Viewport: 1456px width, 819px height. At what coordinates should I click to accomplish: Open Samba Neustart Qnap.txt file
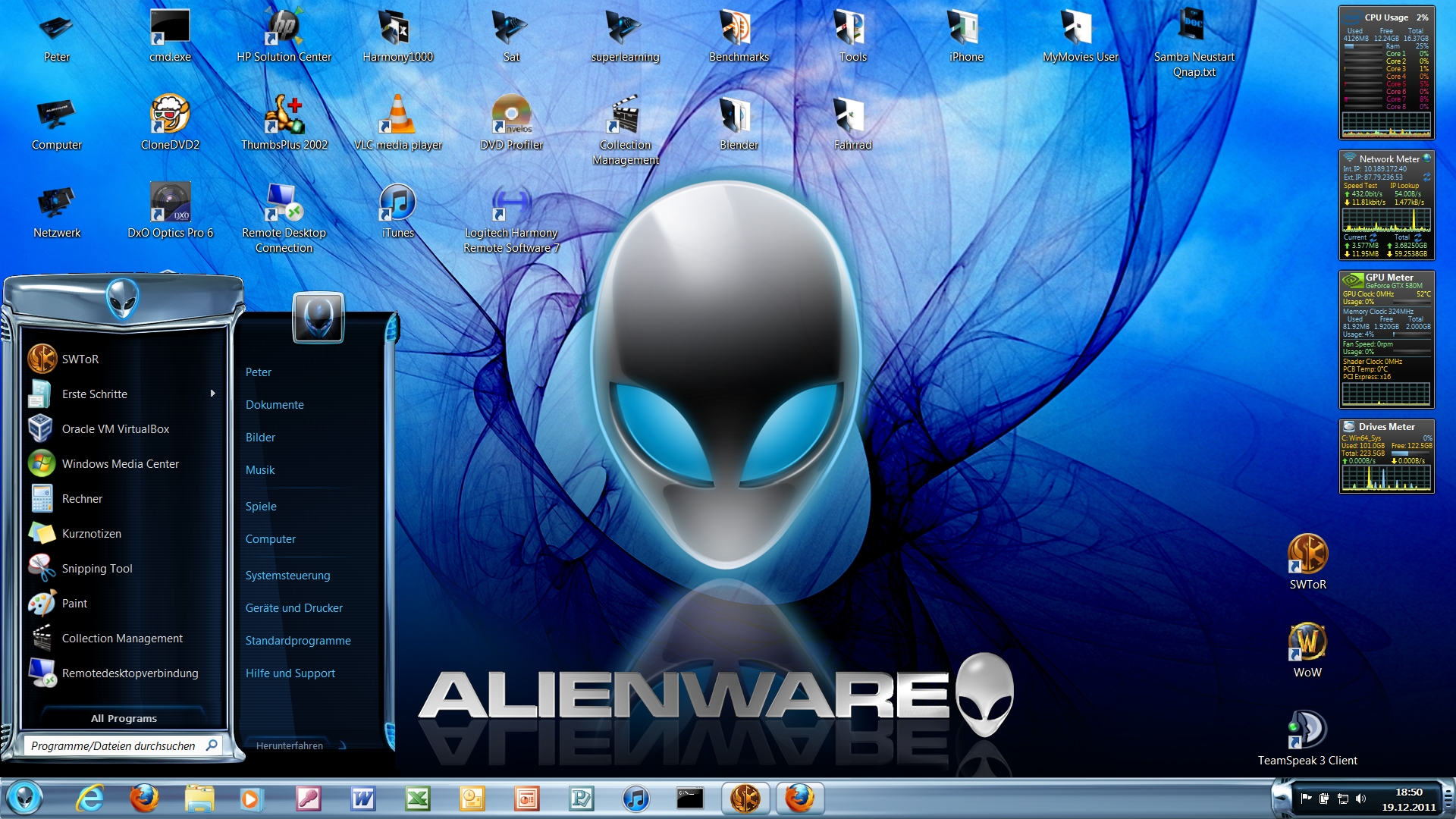click(1194, 42)
